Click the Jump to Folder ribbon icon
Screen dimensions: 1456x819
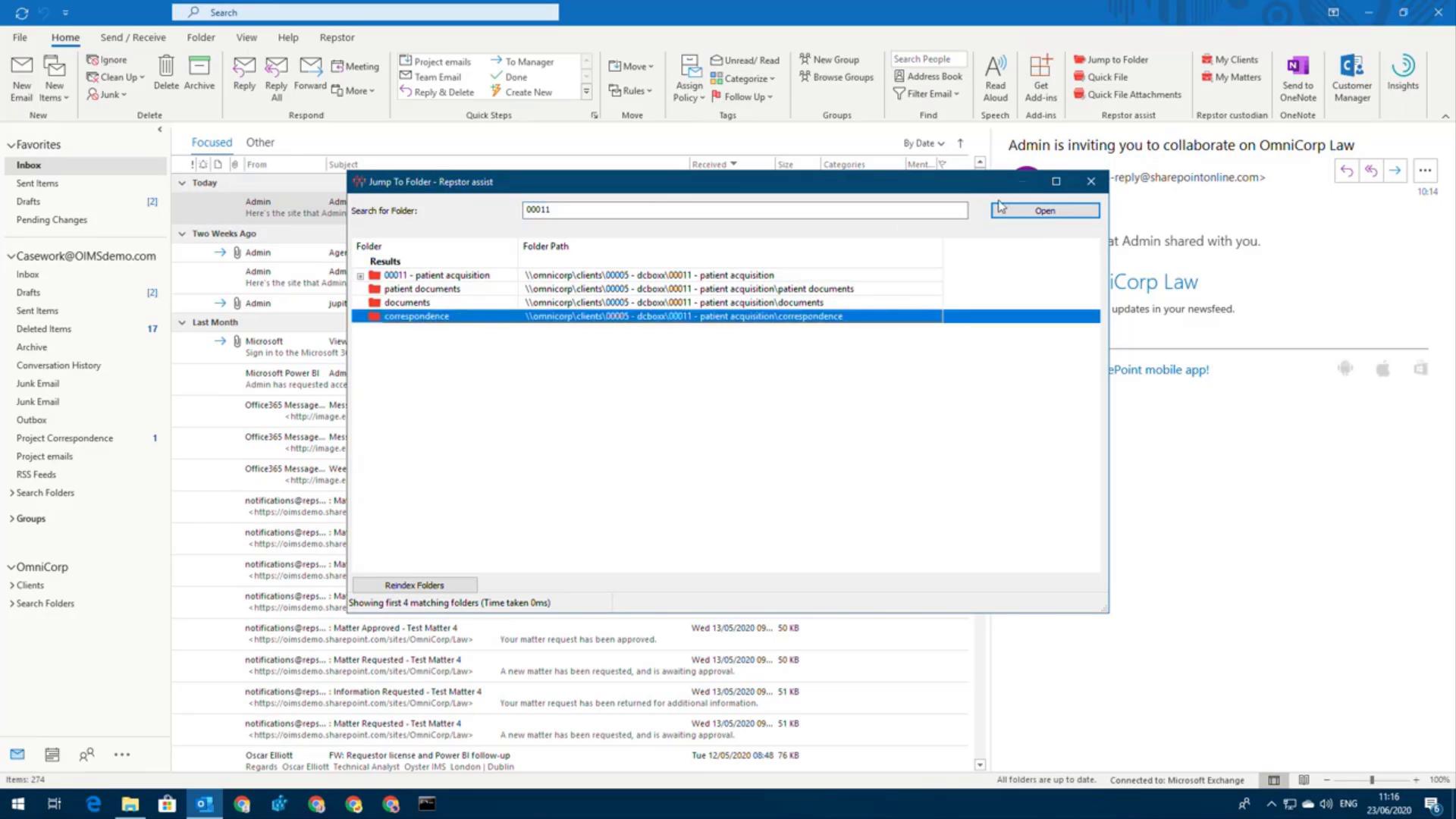click(x=1079, y=60)
